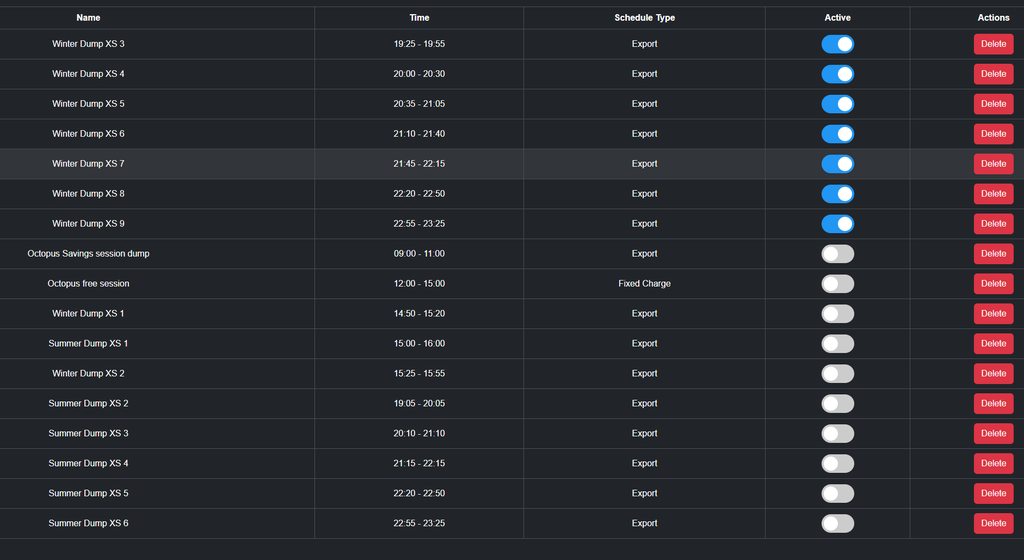Activate the Octopus free session toggle

coord(837,284)
